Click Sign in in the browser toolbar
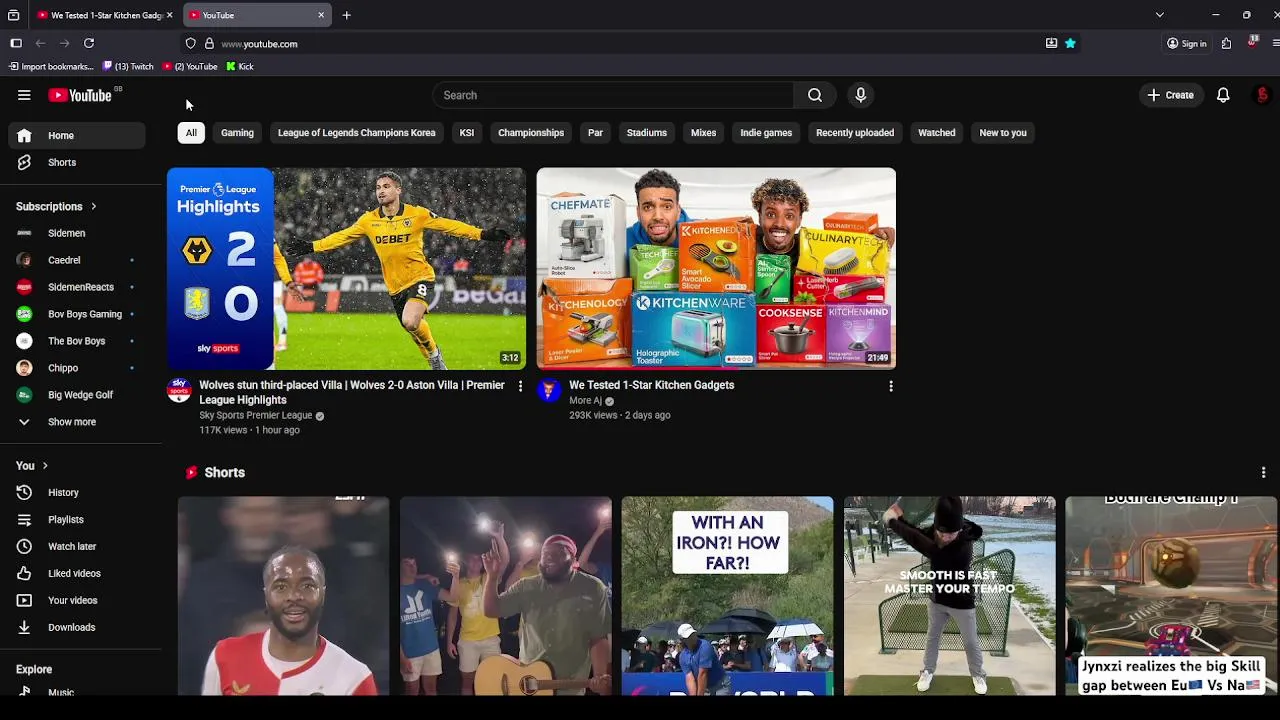The image size is (1280, 720). (1187, 43)
